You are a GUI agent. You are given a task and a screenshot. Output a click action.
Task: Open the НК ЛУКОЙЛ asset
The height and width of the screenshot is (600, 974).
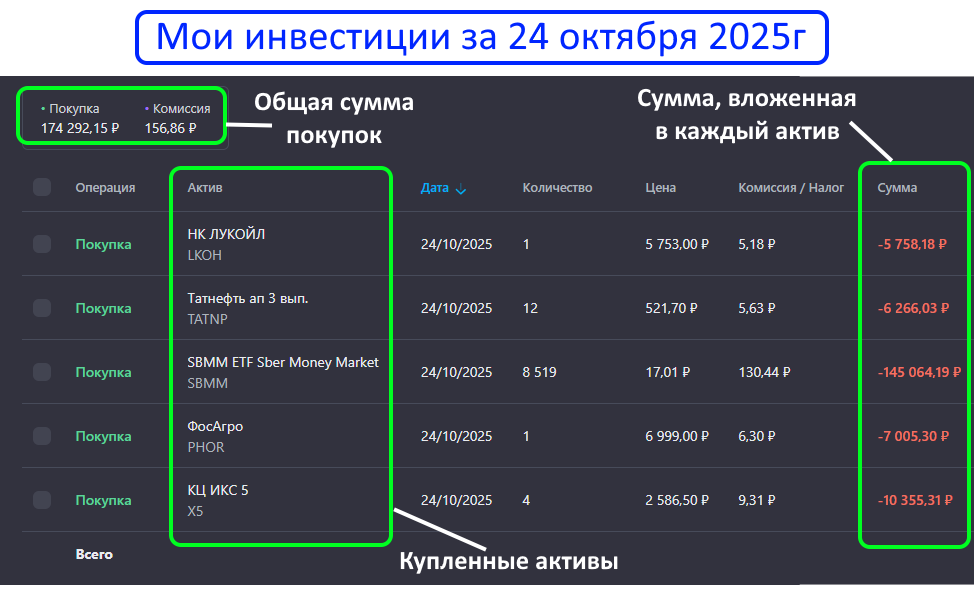point(226,234)
